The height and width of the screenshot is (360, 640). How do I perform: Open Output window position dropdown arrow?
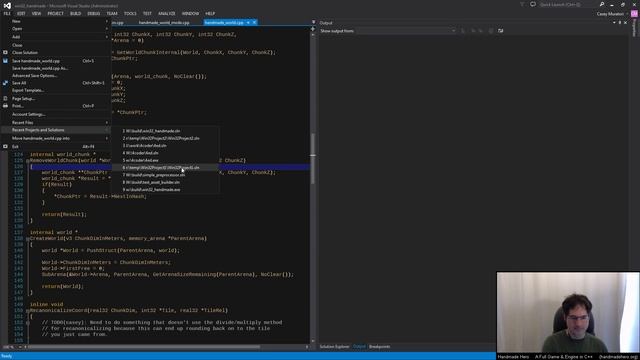(x=614, y=23)
